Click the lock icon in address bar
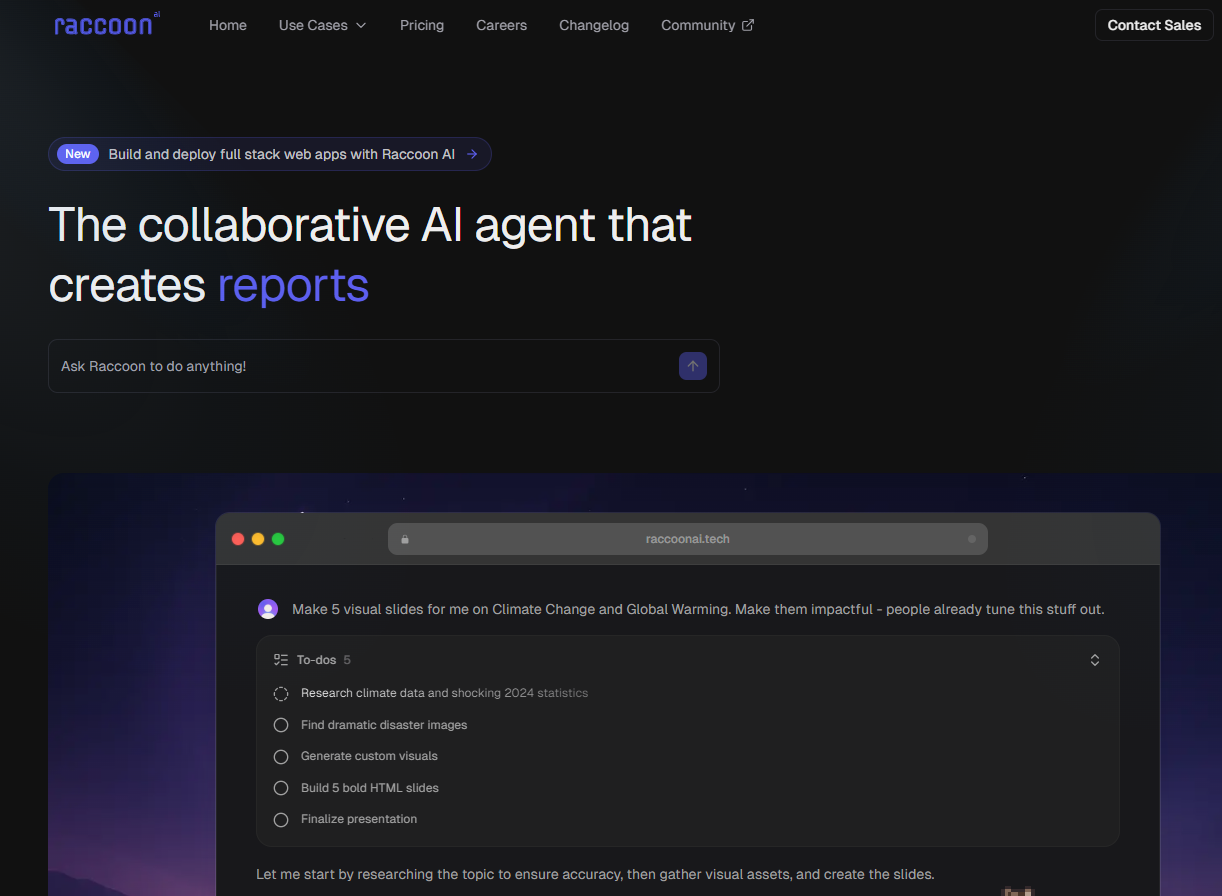This screenshot has width=1222, height=896. [405, 539]
